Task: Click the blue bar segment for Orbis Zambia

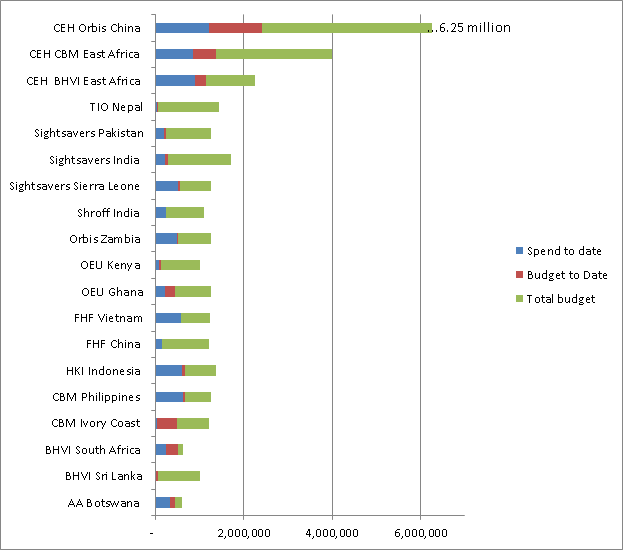Action: pyautogui.click(x=166, y=239)
